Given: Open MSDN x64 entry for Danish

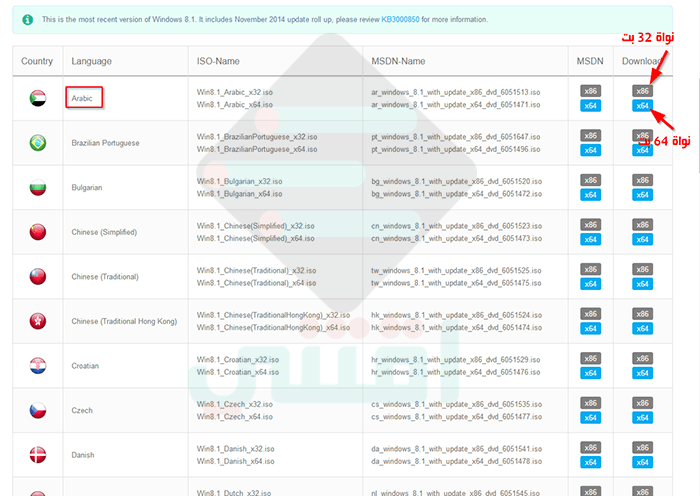Looking at the screenshot, I should tap(591, 463).
